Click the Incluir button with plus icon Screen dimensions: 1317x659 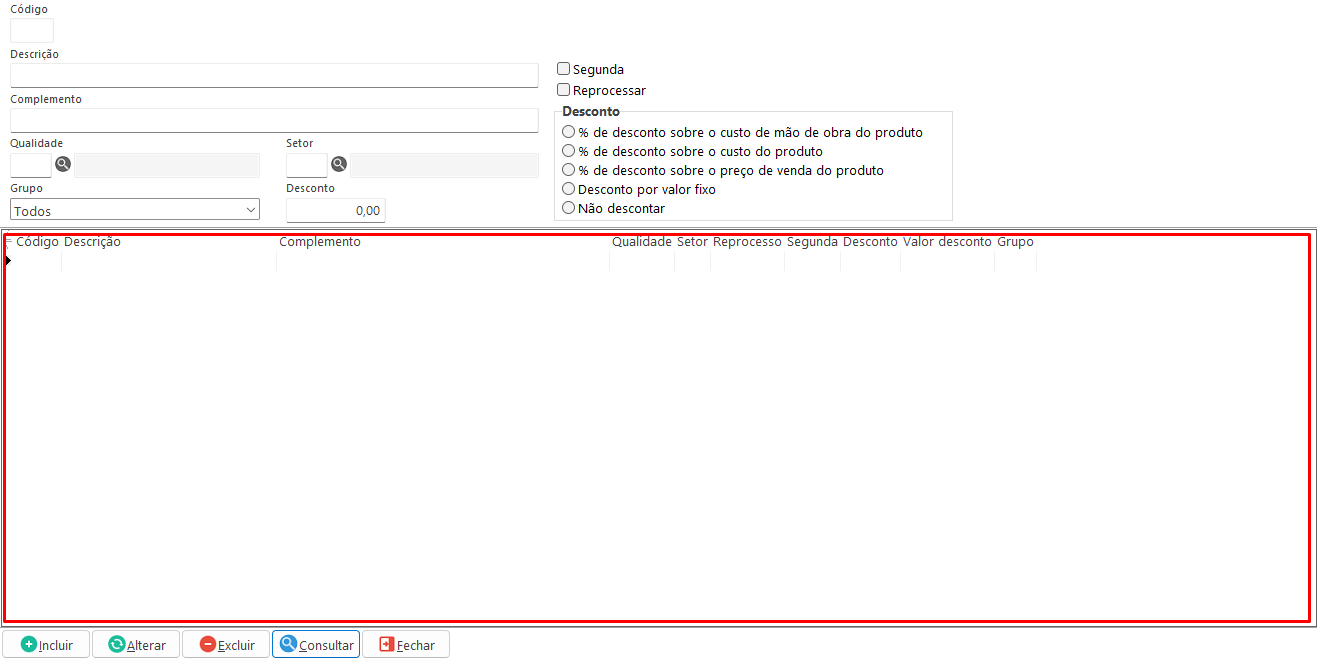46,644
